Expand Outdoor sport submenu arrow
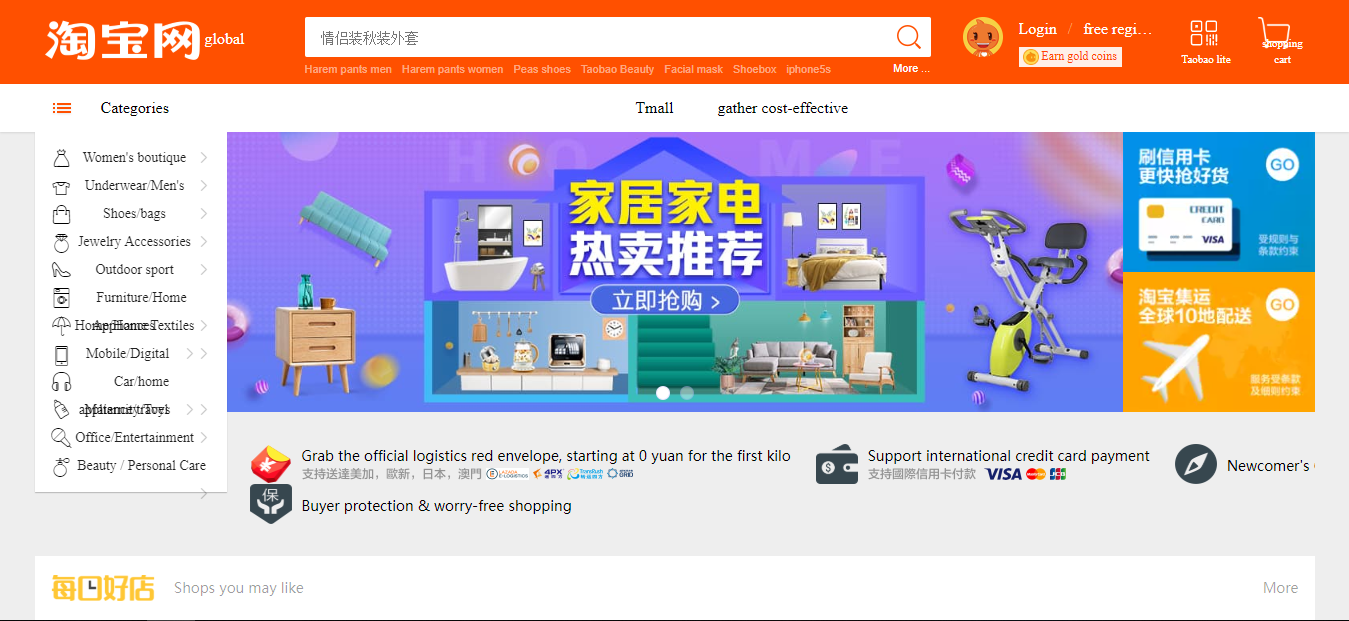Image resolution: width=1349 pixels, height=621 pixels. [203, 270]
